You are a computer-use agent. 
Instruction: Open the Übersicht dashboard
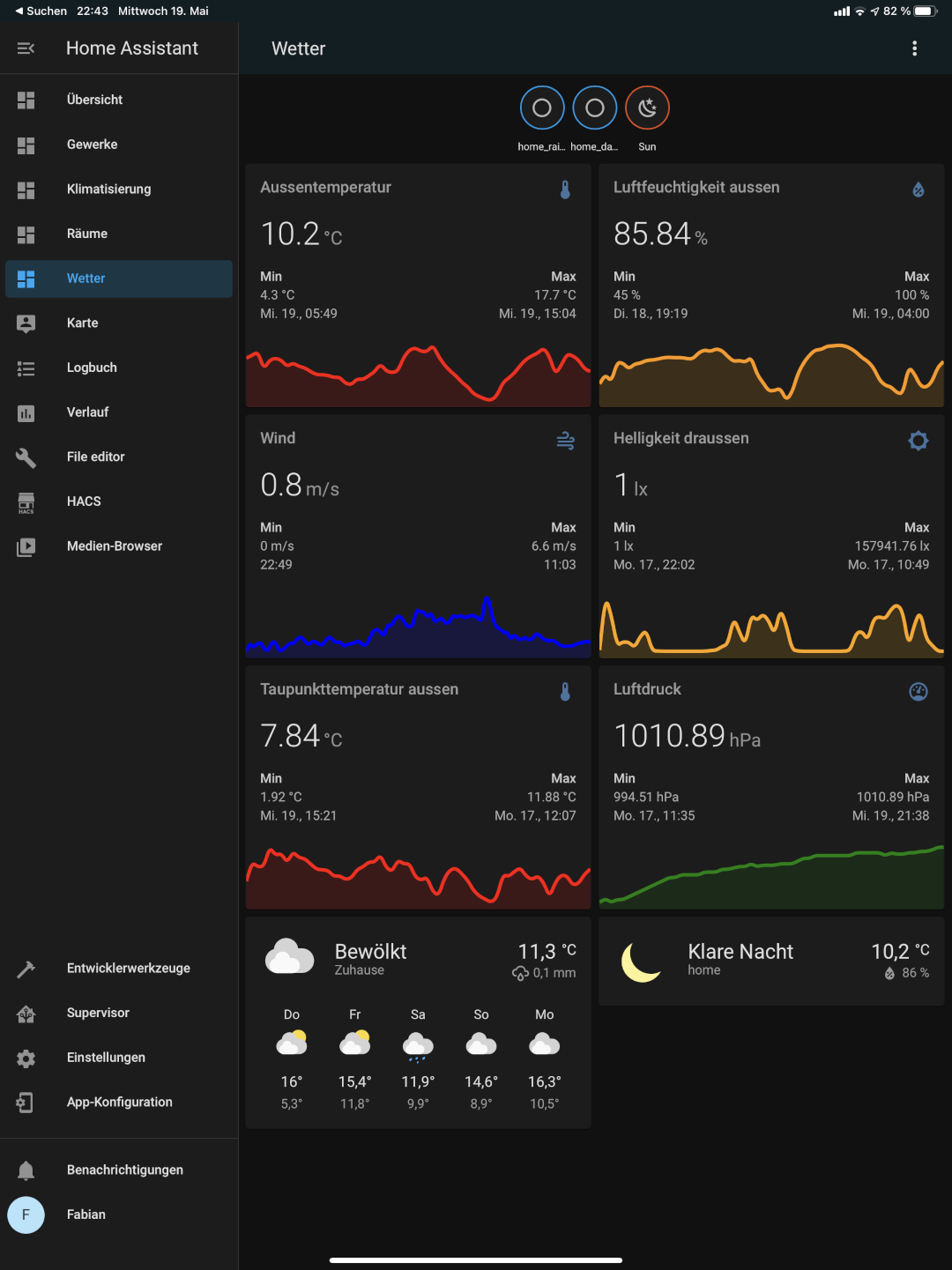point(94,100)
